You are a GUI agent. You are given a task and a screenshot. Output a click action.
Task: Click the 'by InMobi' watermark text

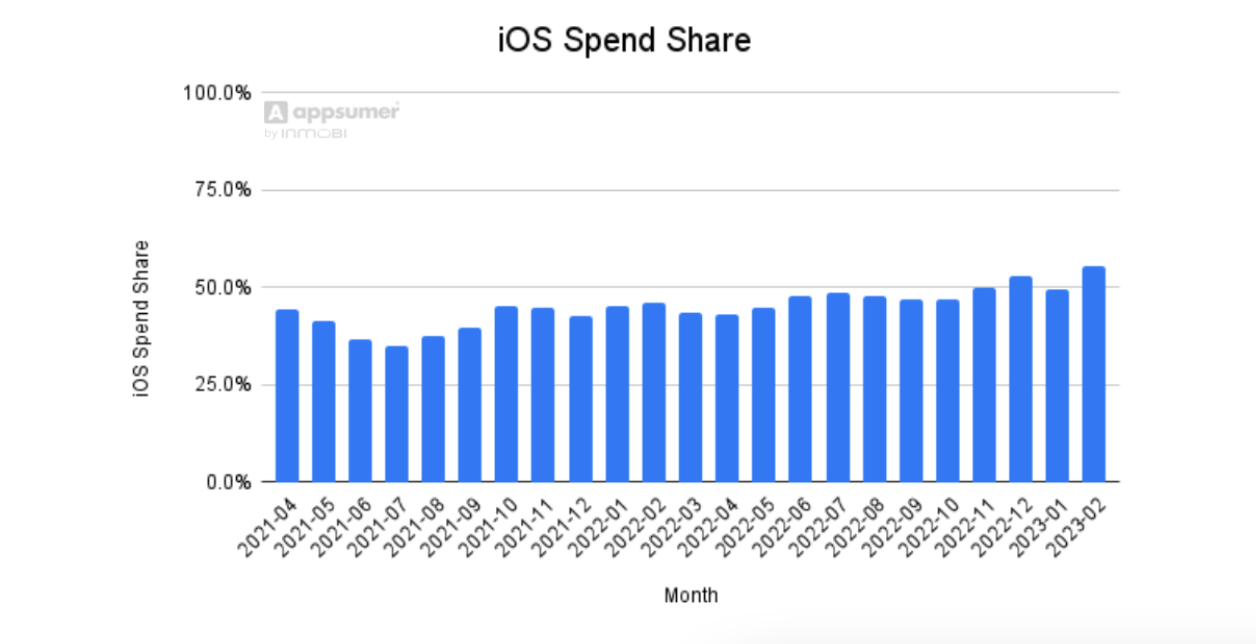point(305,133)
